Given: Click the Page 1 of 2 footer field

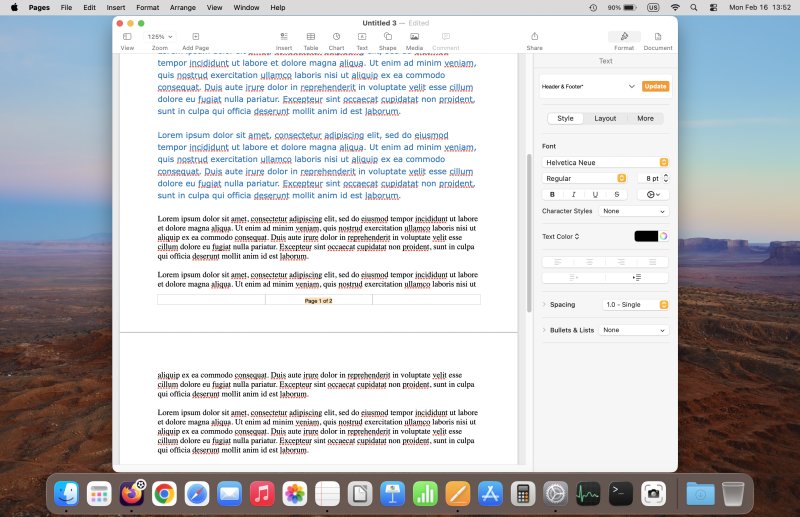Looking at the screenshot, I should (x=318, y=300).
